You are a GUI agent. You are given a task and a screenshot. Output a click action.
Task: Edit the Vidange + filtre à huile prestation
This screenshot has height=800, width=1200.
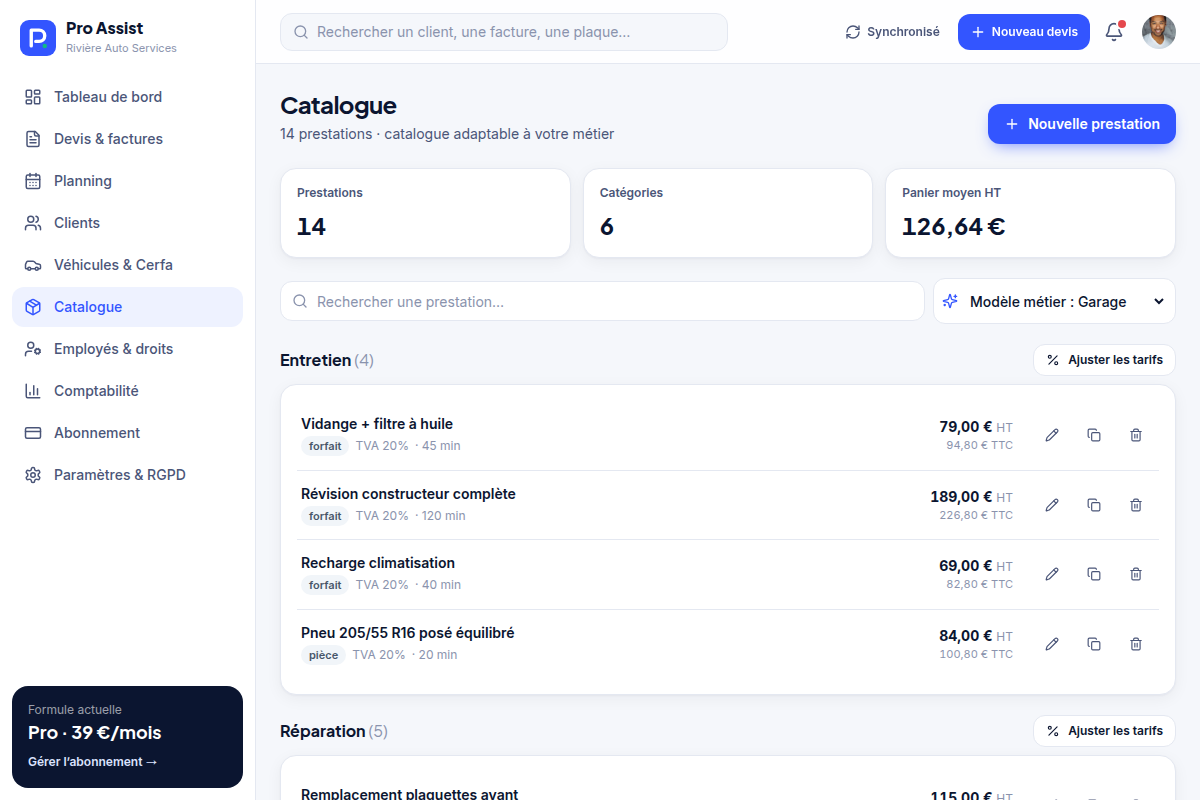tap(1052, 435)
